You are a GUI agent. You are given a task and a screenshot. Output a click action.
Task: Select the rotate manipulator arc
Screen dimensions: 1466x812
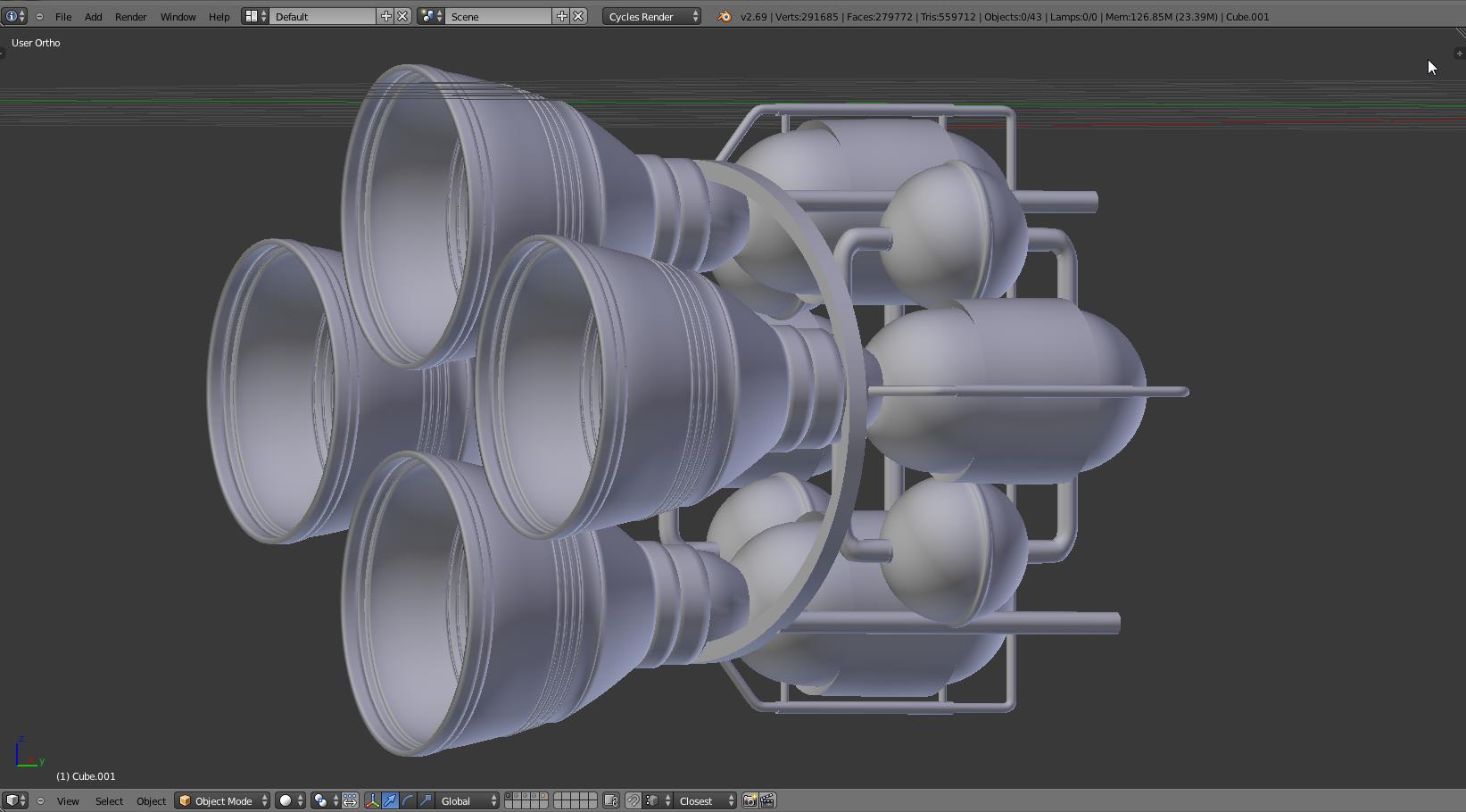[408, 800]
